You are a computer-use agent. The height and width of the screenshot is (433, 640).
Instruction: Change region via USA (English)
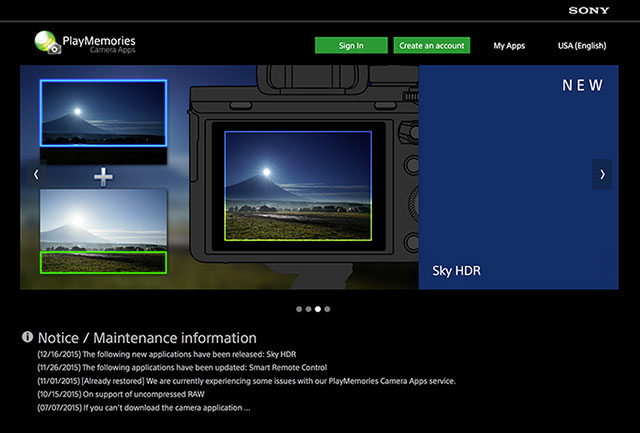click(582, 46)
